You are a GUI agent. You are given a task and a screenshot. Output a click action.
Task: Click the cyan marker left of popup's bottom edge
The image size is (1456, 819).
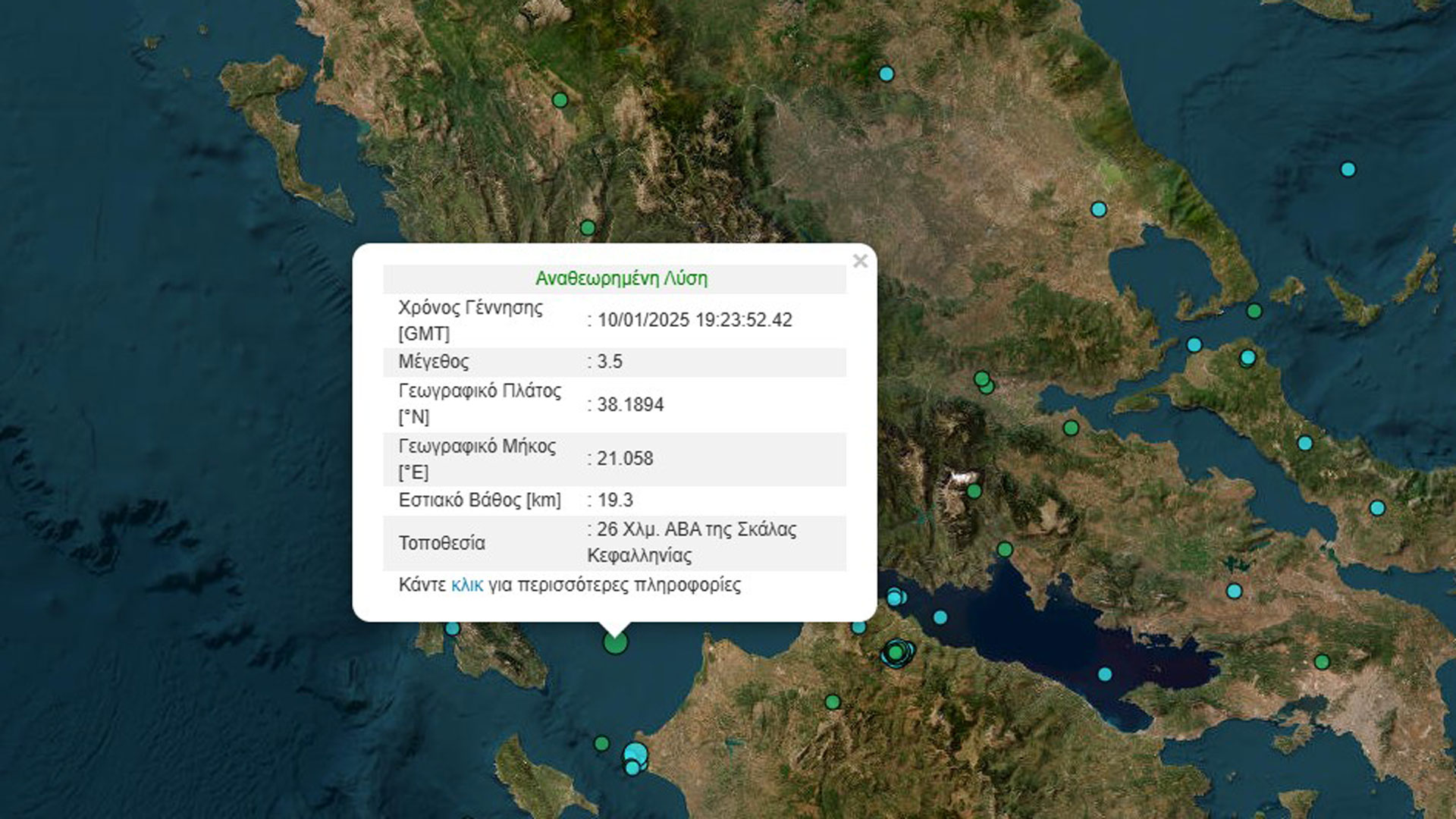(453, 628)
